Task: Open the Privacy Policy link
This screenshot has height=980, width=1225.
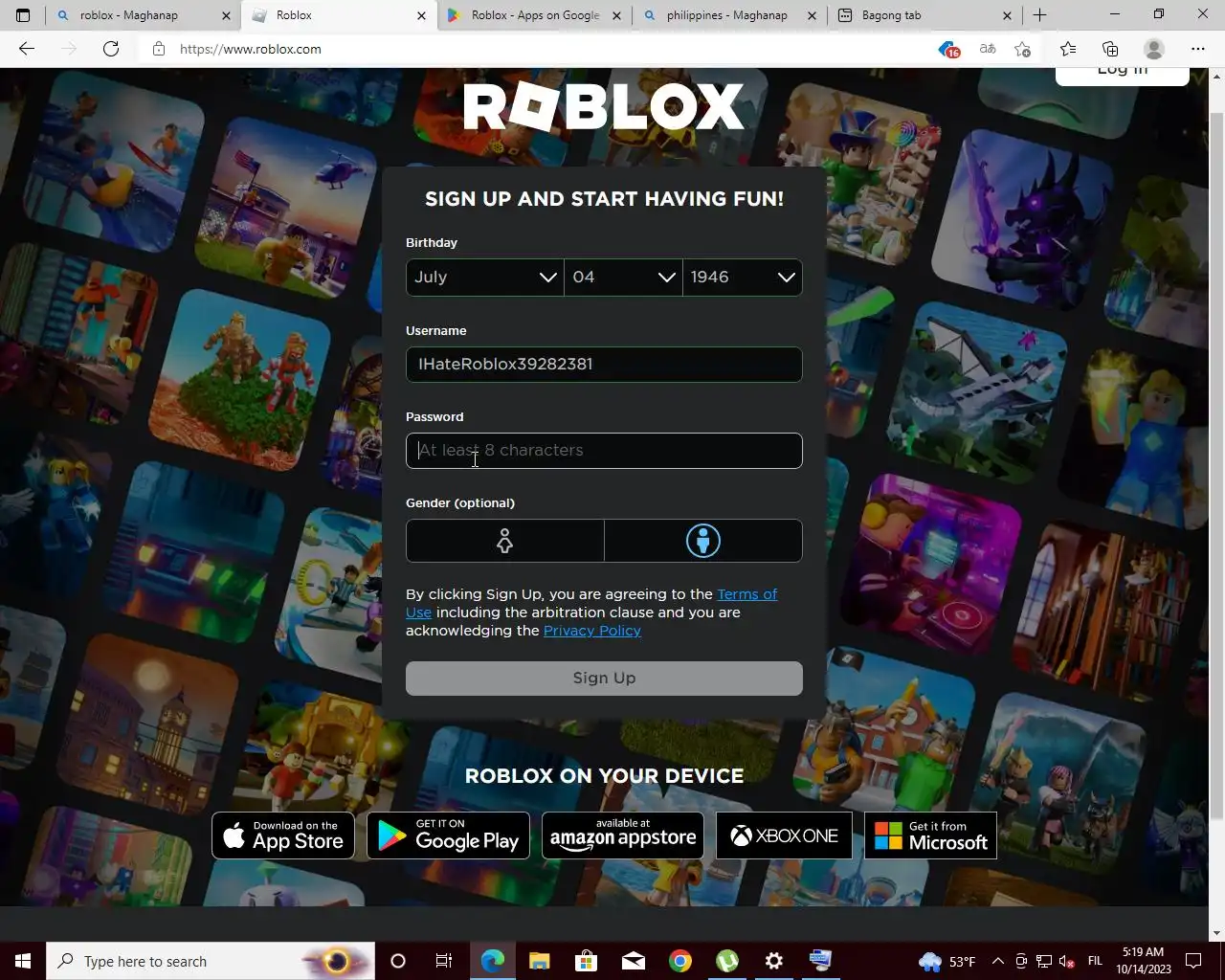Action: [x=592, y=631]
